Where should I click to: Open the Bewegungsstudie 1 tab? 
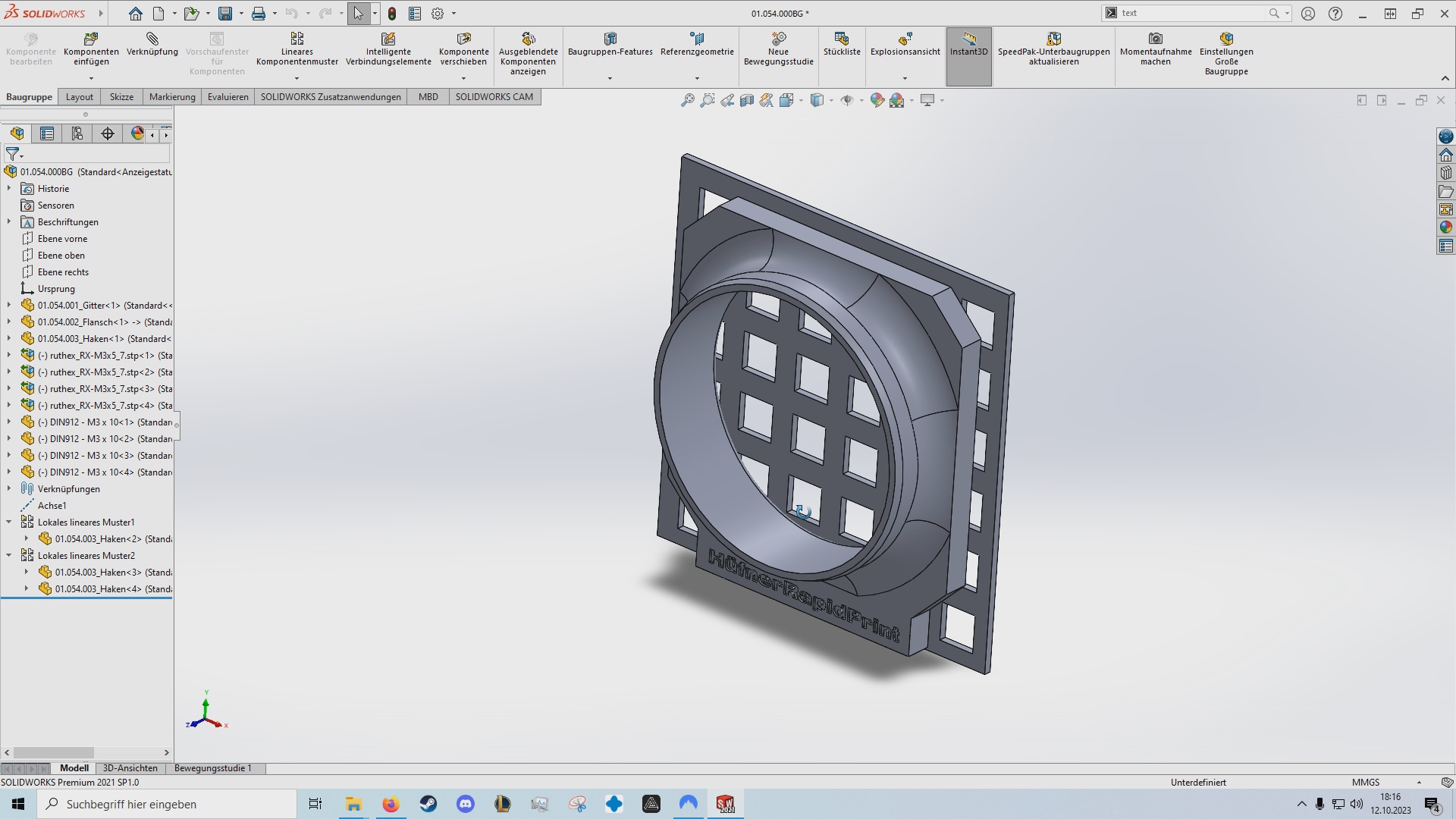(212, 768)
